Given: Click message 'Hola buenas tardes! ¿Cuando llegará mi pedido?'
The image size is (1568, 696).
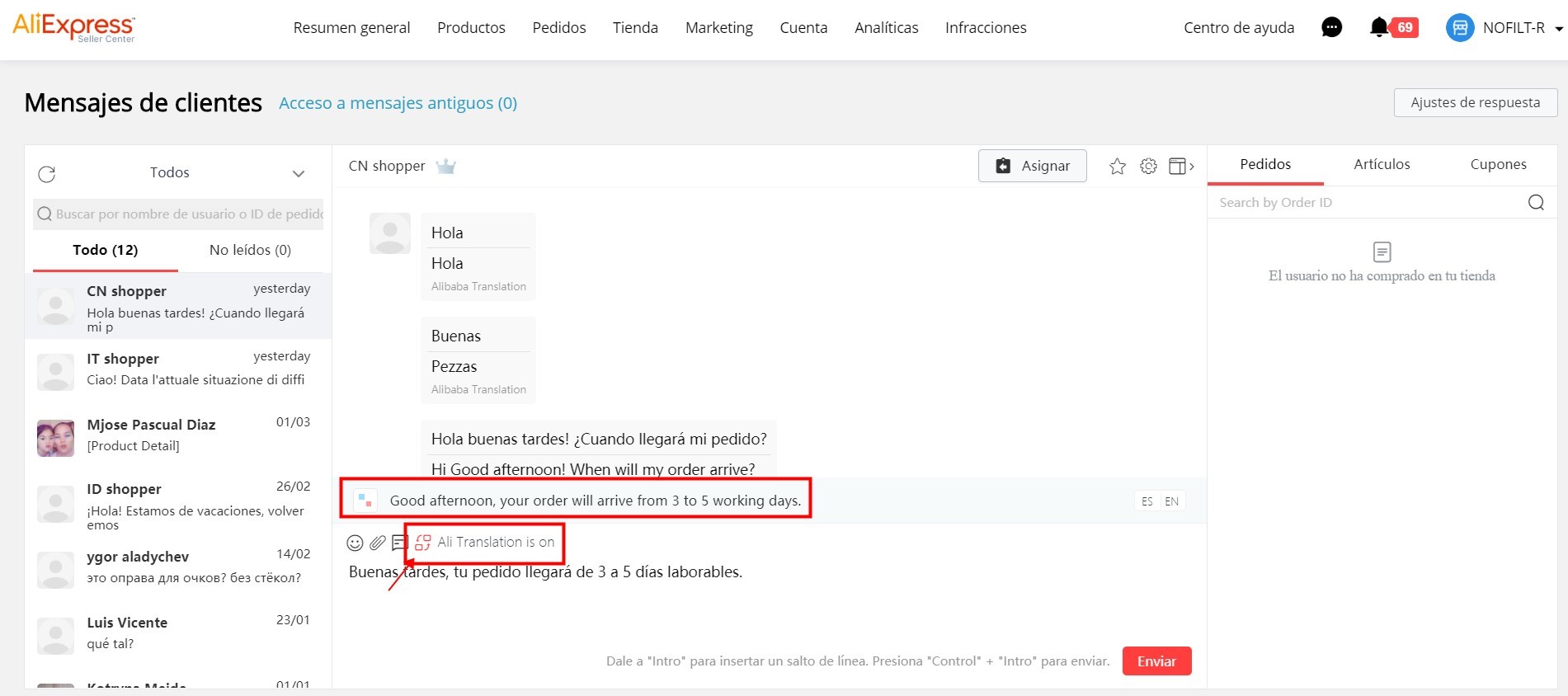Looking at the screenshot, I should (599, 439).
